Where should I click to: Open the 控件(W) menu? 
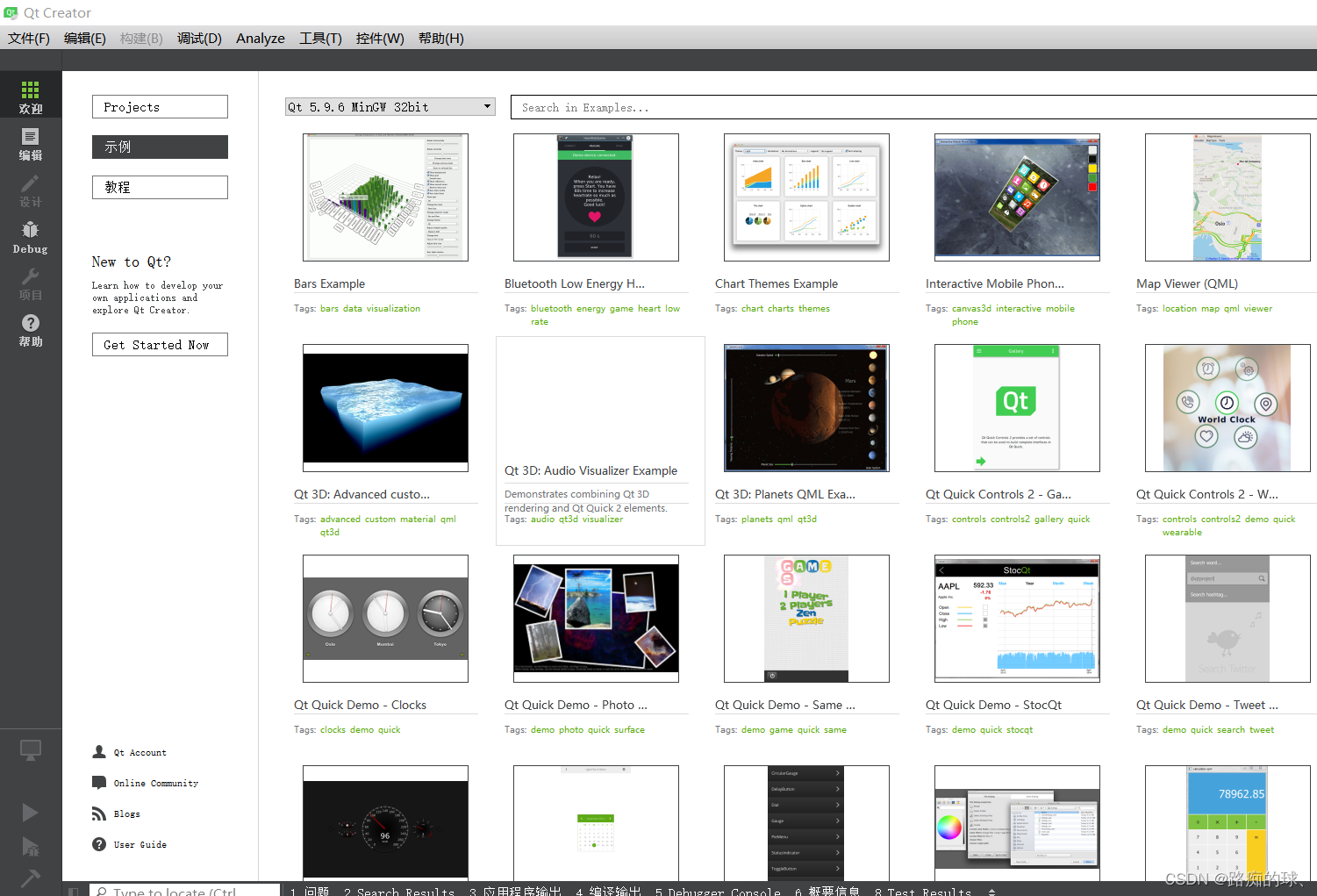point(380,39)
